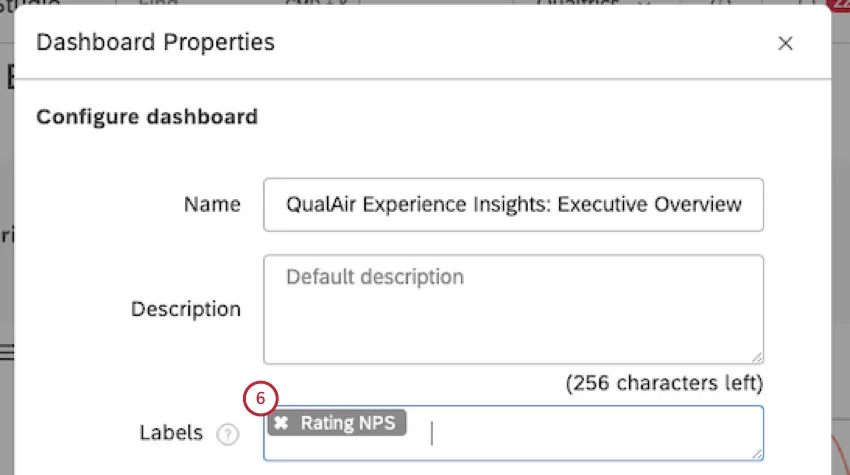
Task: Click the Labels help question mark icon
Action: pyautogui.click(x=230, y=434)
